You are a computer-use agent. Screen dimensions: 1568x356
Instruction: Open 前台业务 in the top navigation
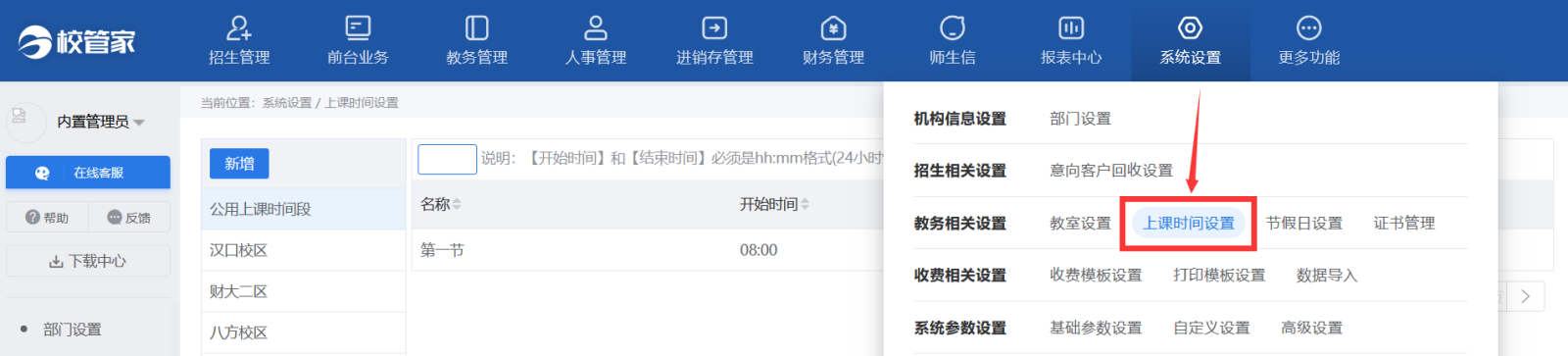358,40
